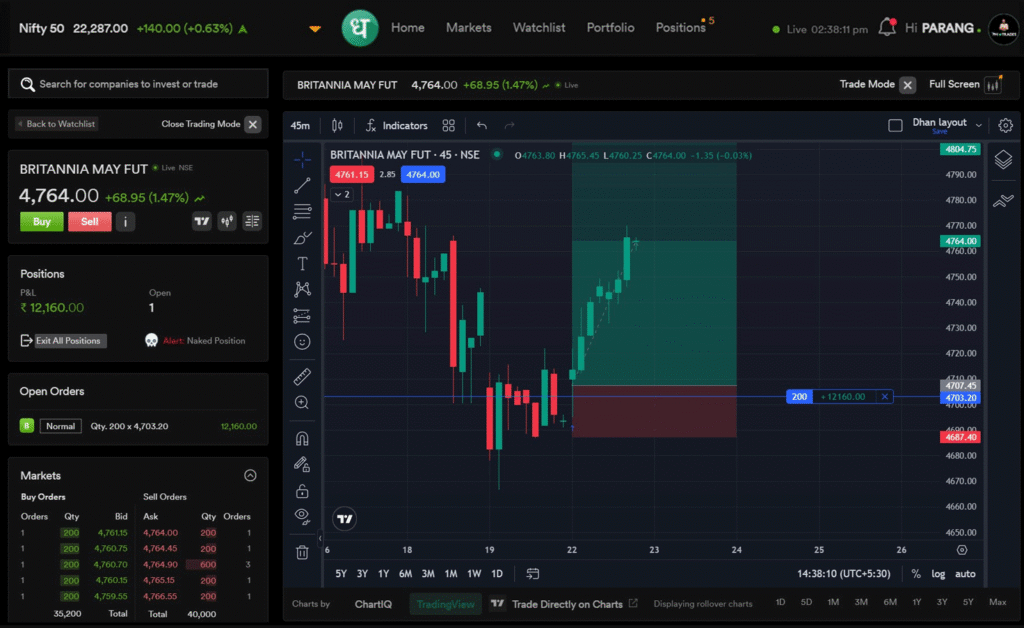The width and height of the screenshot is (1024, 628).
Task: Open chart settings gear icon
Action: coord(1005,126)
